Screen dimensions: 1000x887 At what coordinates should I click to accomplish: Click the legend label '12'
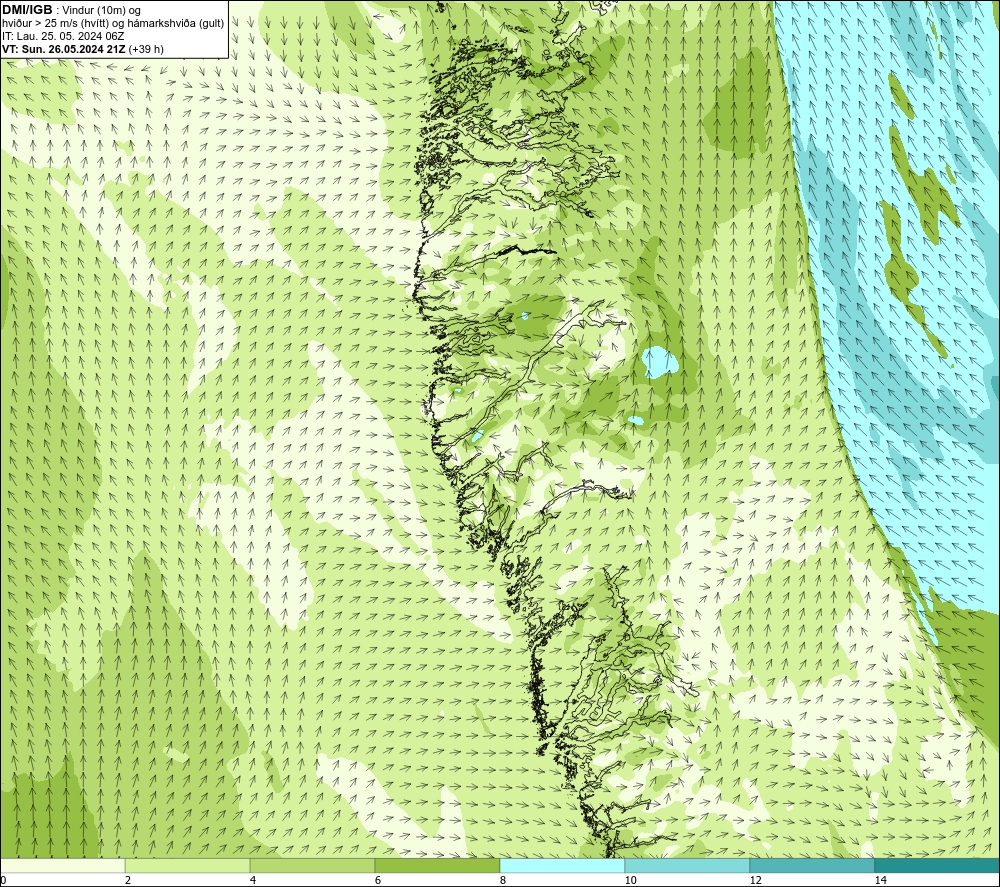pyautogui.click(x=756, y=880)
